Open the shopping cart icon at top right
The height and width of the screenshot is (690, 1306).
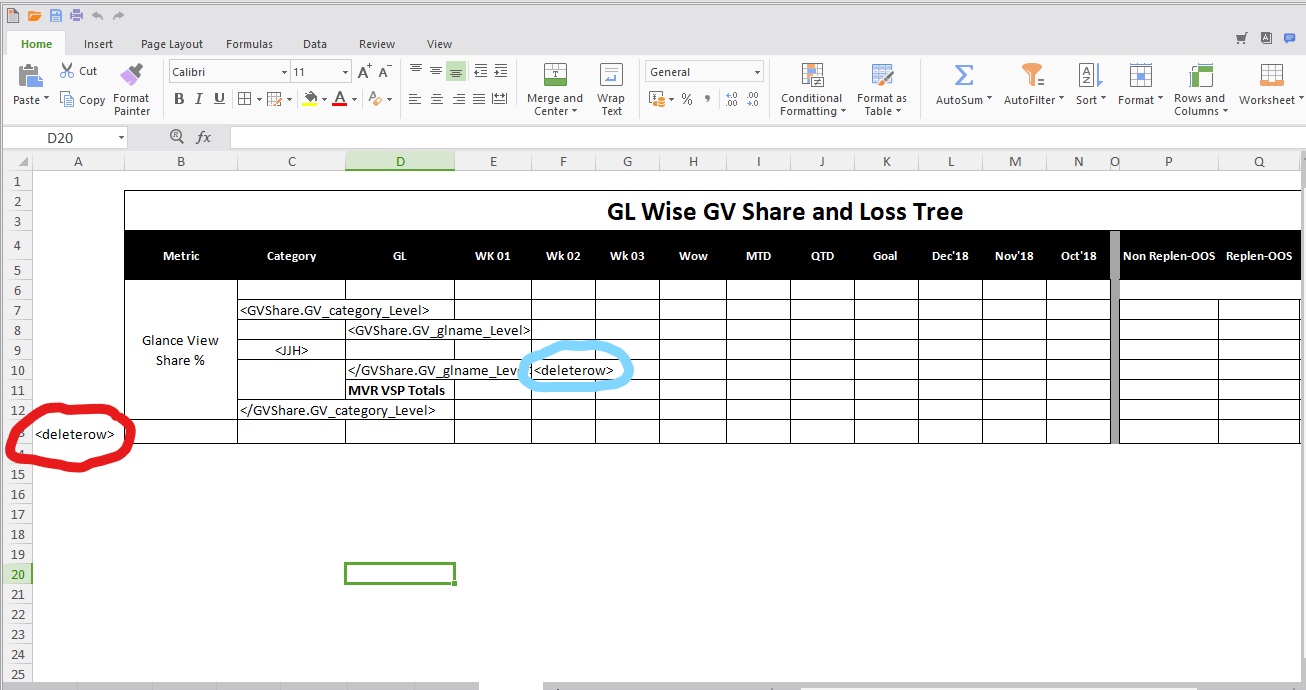coord(1242,38)
